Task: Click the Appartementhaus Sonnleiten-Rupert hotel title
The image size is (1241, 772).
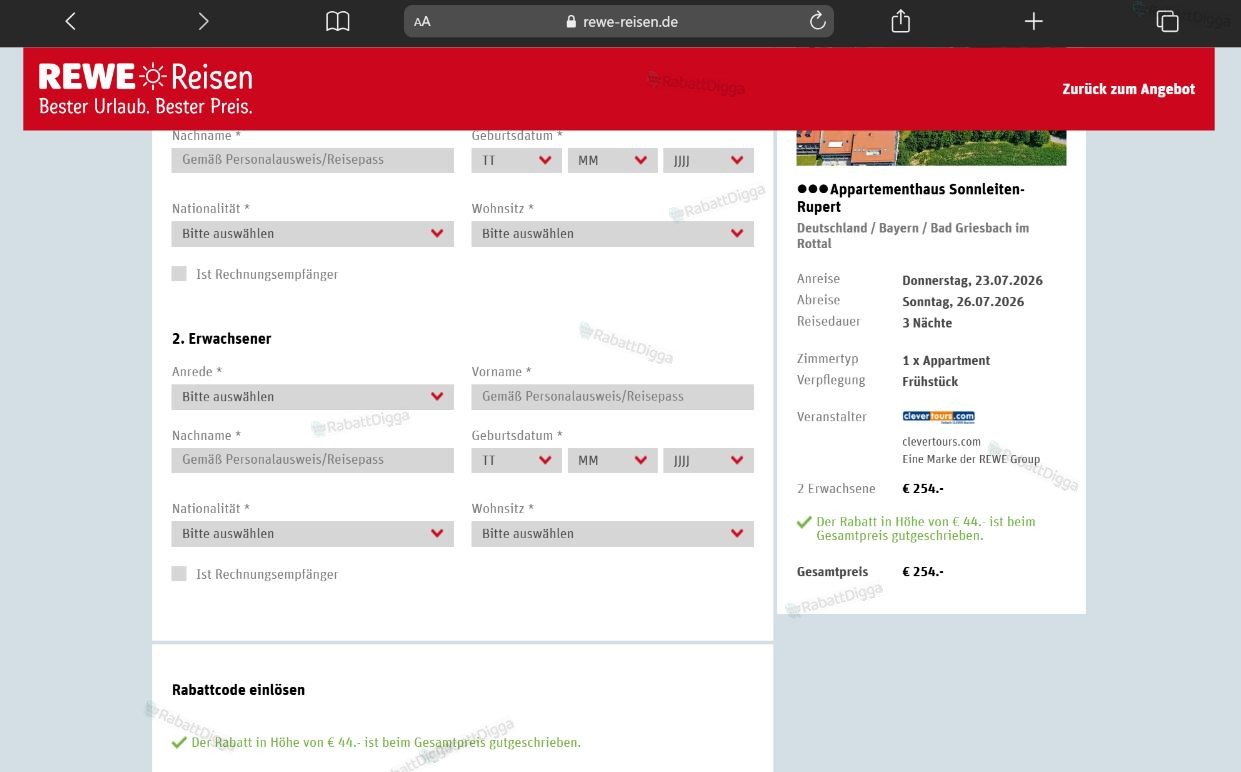Action: point(911,198)
